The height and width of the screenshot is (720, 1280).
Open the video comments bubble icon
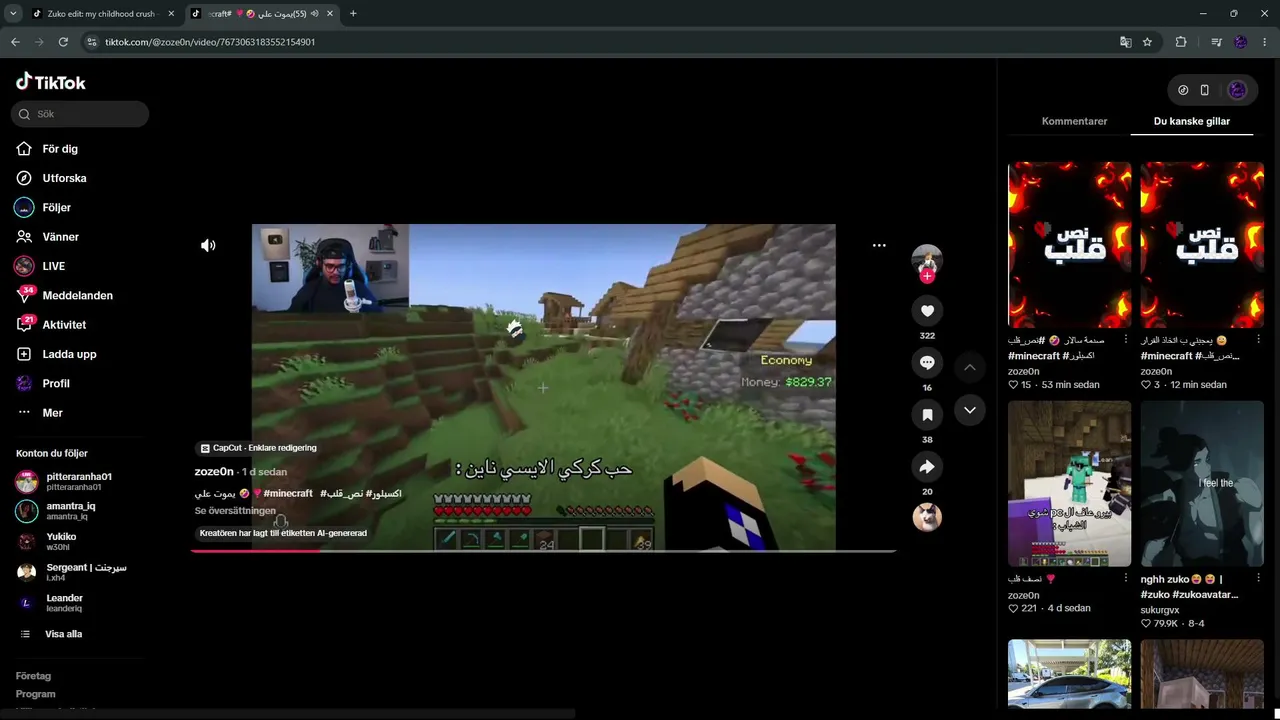pos(927,363)
